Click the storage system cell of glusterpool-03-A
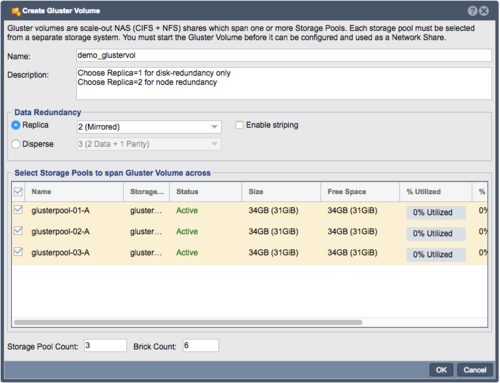 (146, 253)
